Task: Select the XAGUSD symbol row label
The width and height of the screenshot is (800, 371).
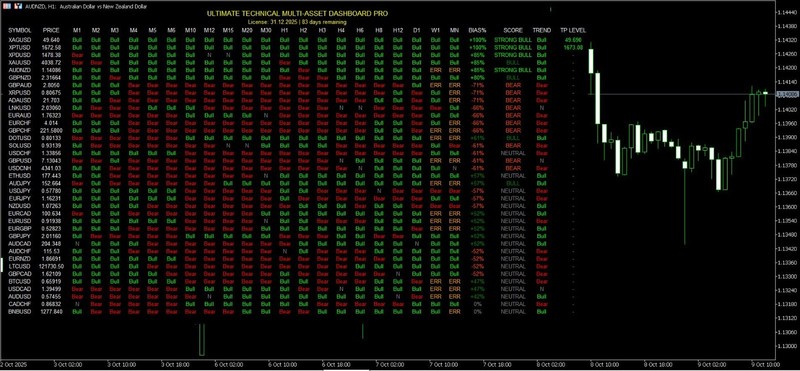Action: (x=19, y=40)
